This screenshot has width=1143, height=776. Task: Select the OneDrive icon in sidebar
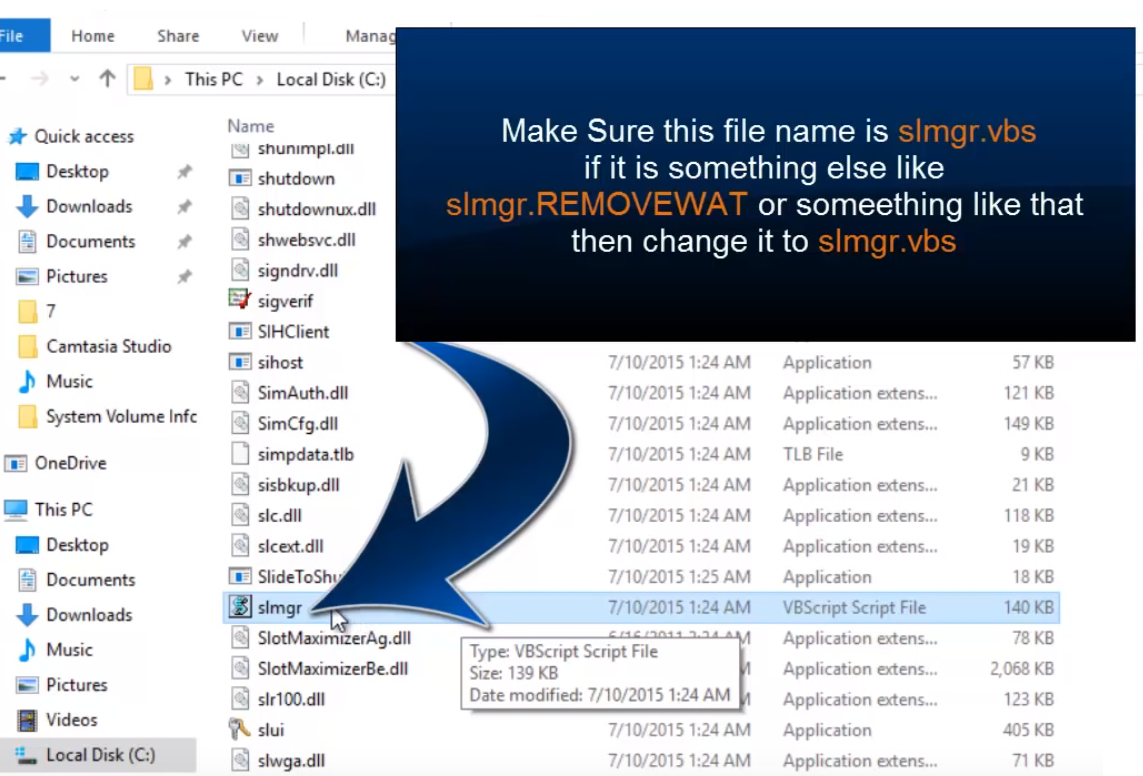click(x=16, y=463)
